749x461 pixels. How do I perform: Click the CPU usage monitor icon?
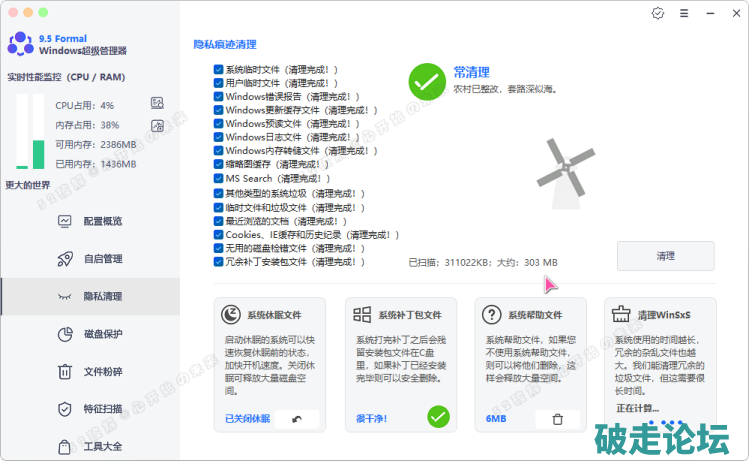pyautogui.click(x=157, y=103)
